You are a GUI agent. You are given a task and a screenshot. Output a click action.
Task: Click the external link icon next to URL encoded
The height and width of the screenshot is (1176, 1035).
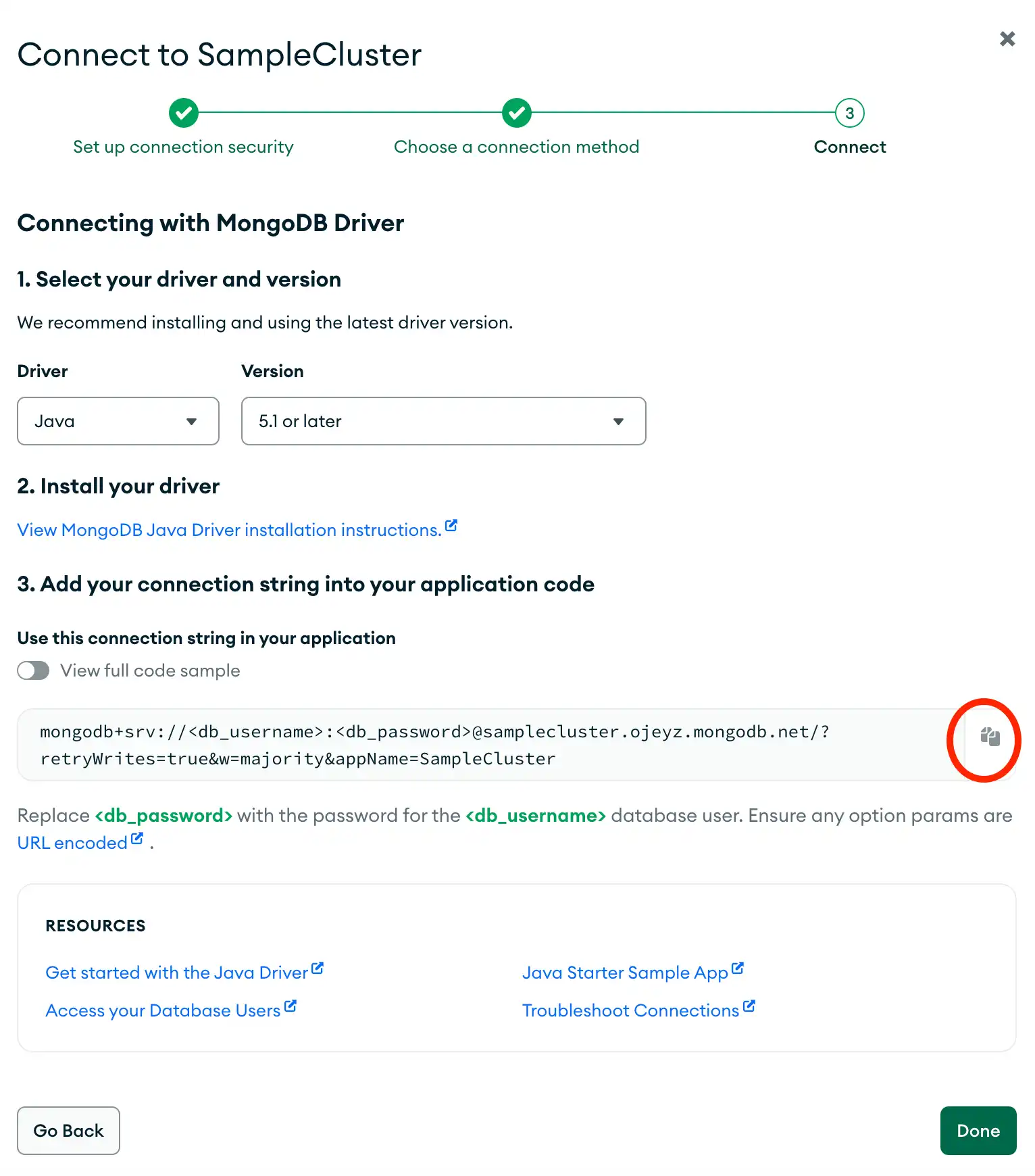[x=136, y=837]
